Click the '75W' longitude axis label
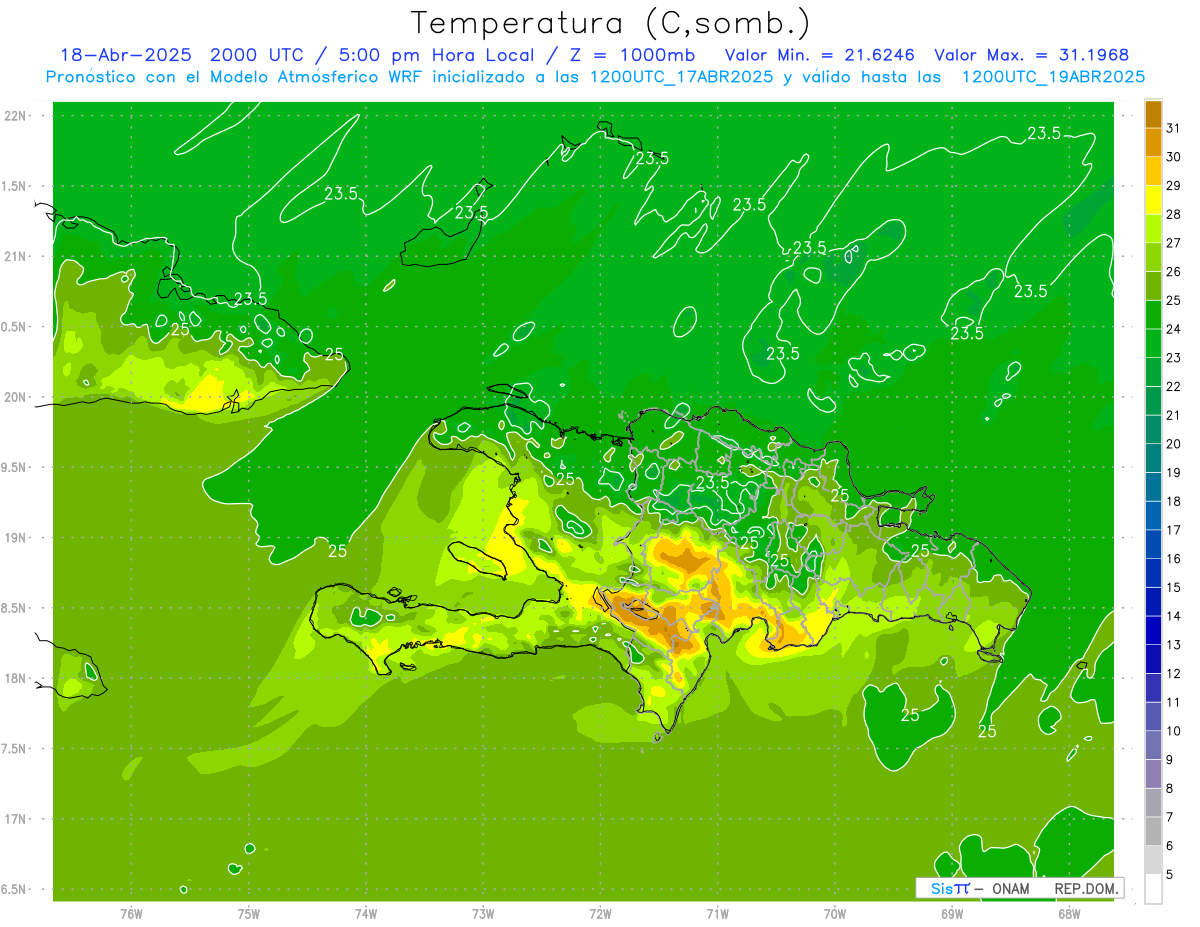This screenshot has height=927, width=1200. click(249, 914)
